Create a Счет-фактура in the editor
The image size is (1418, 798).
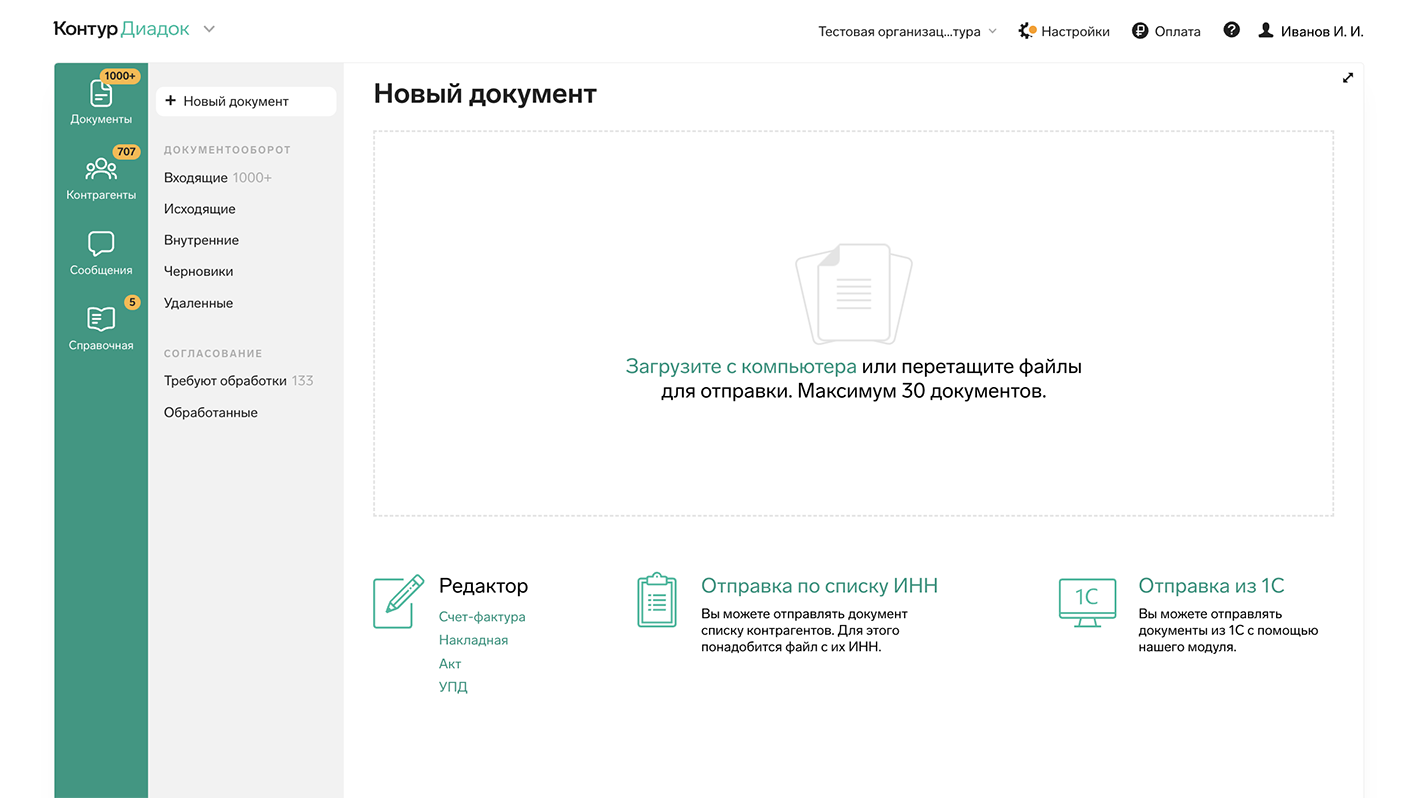[482, 617]
